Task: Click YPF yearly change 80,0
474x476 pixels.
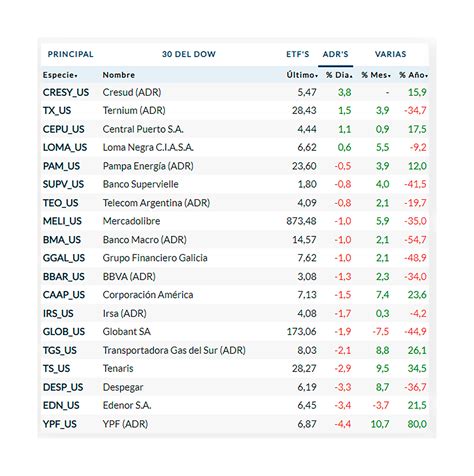Action: tap(417, 424)
